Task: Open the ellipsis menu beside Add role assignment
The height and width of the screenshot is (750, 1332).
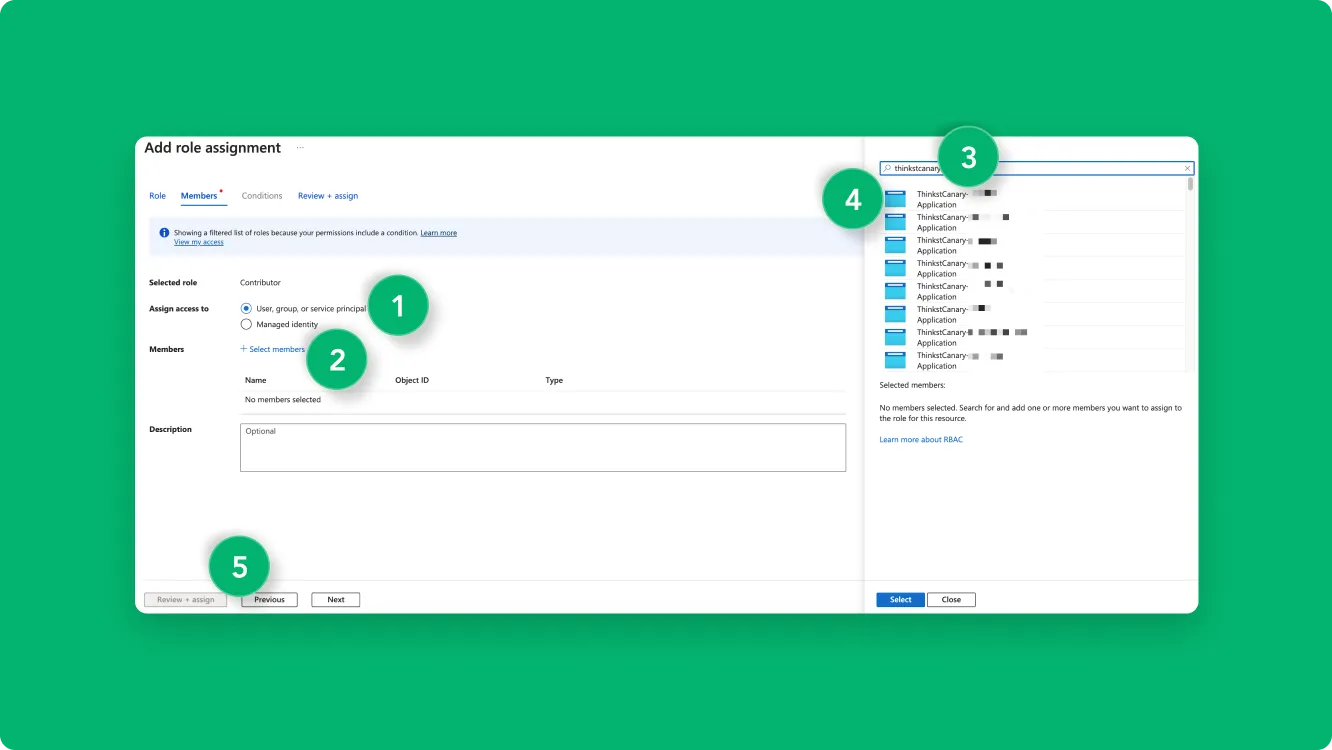Action: [300, 148]
